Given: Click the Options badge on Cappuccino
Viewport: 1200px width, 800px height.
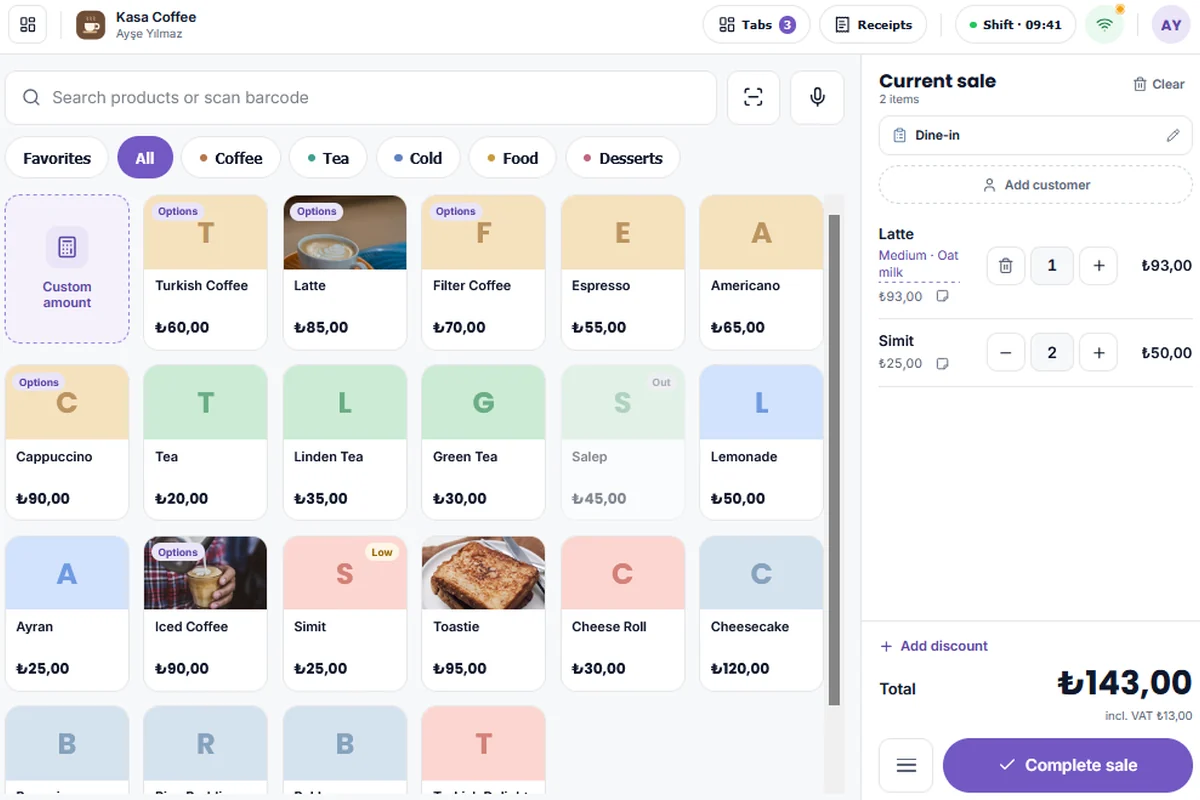Looking at the screenshot, I should pos(39,382).
